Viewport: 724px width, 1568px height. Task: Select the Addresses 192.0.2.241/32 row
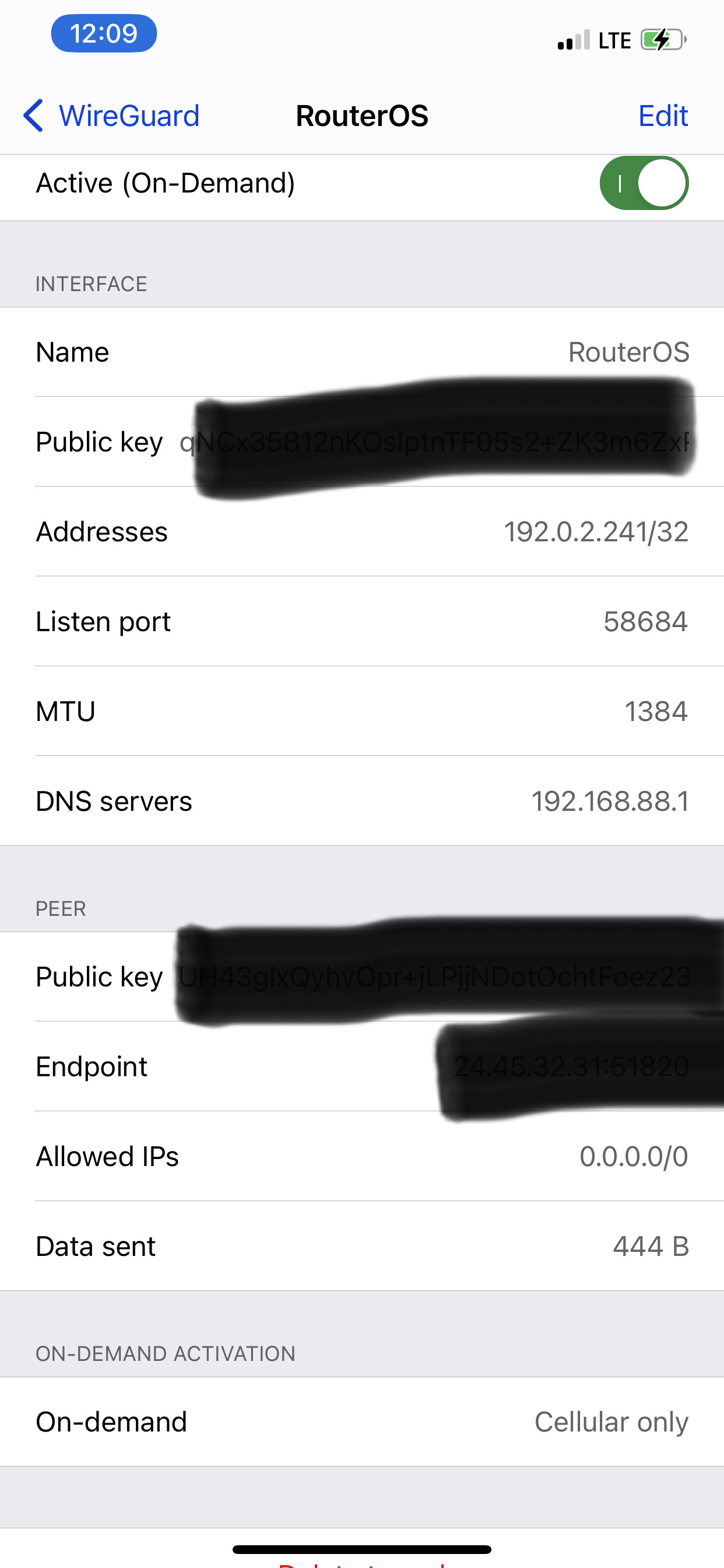[362, 531]
